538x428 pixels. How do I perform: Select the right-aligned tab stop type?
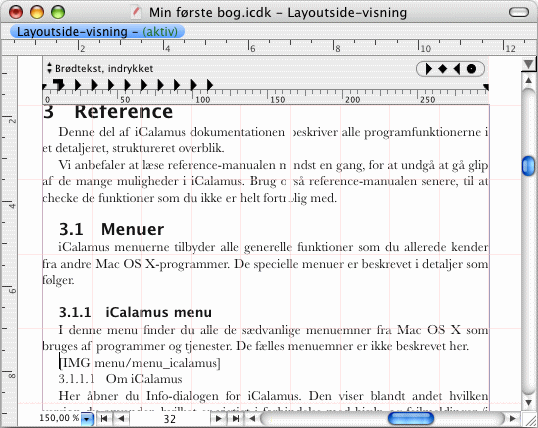[457, 69]
